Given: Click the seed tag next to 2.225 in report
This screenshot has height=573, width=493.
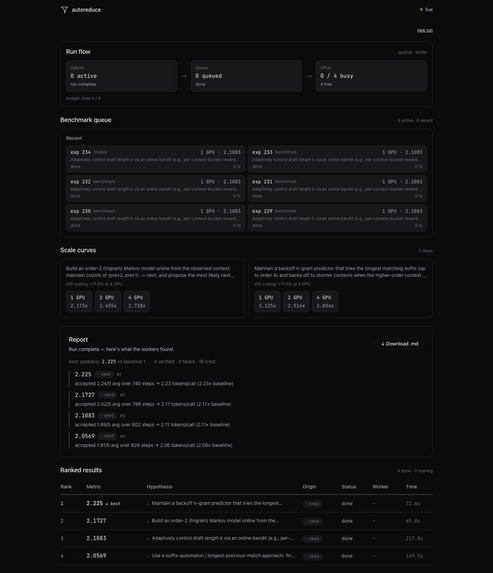Looking at the screenshot, I should [104, 375].
